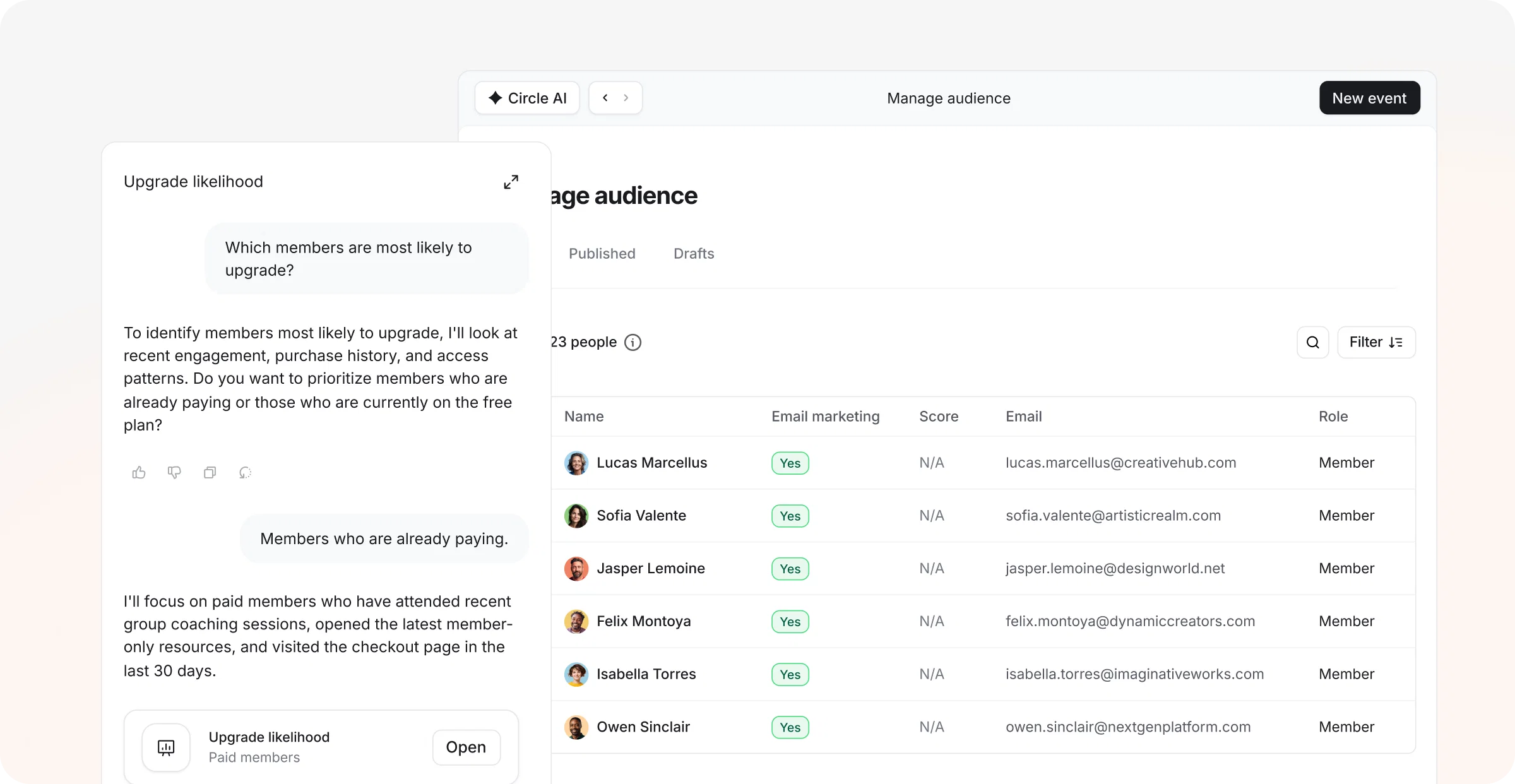Click Yes badge in Owen Sinclair row
The width and height of the screenshot is (1515, 784).
(x=790, y=727)
